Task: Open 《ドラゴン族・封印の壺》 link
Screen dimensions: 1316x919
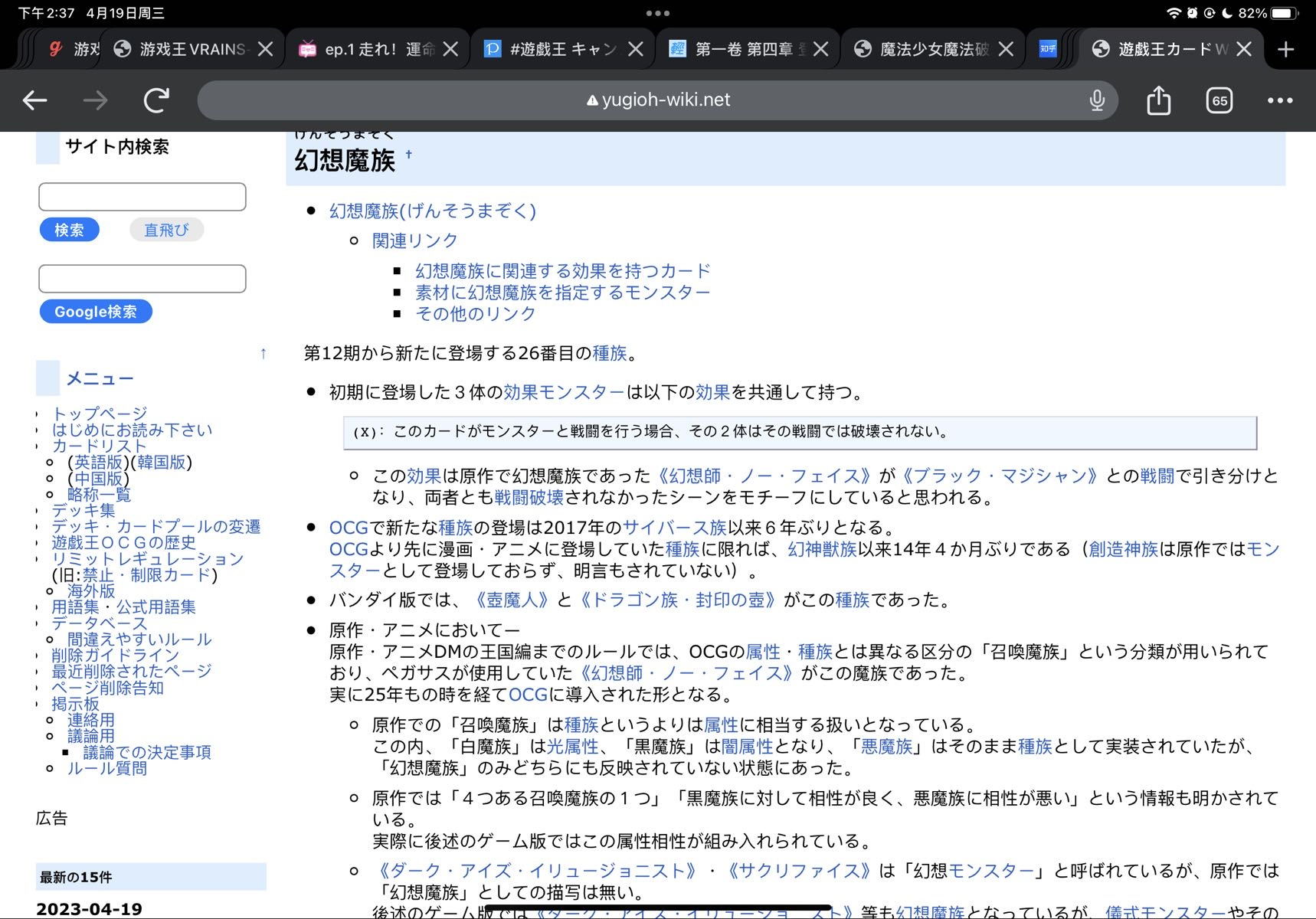Action: pos(678,600)
